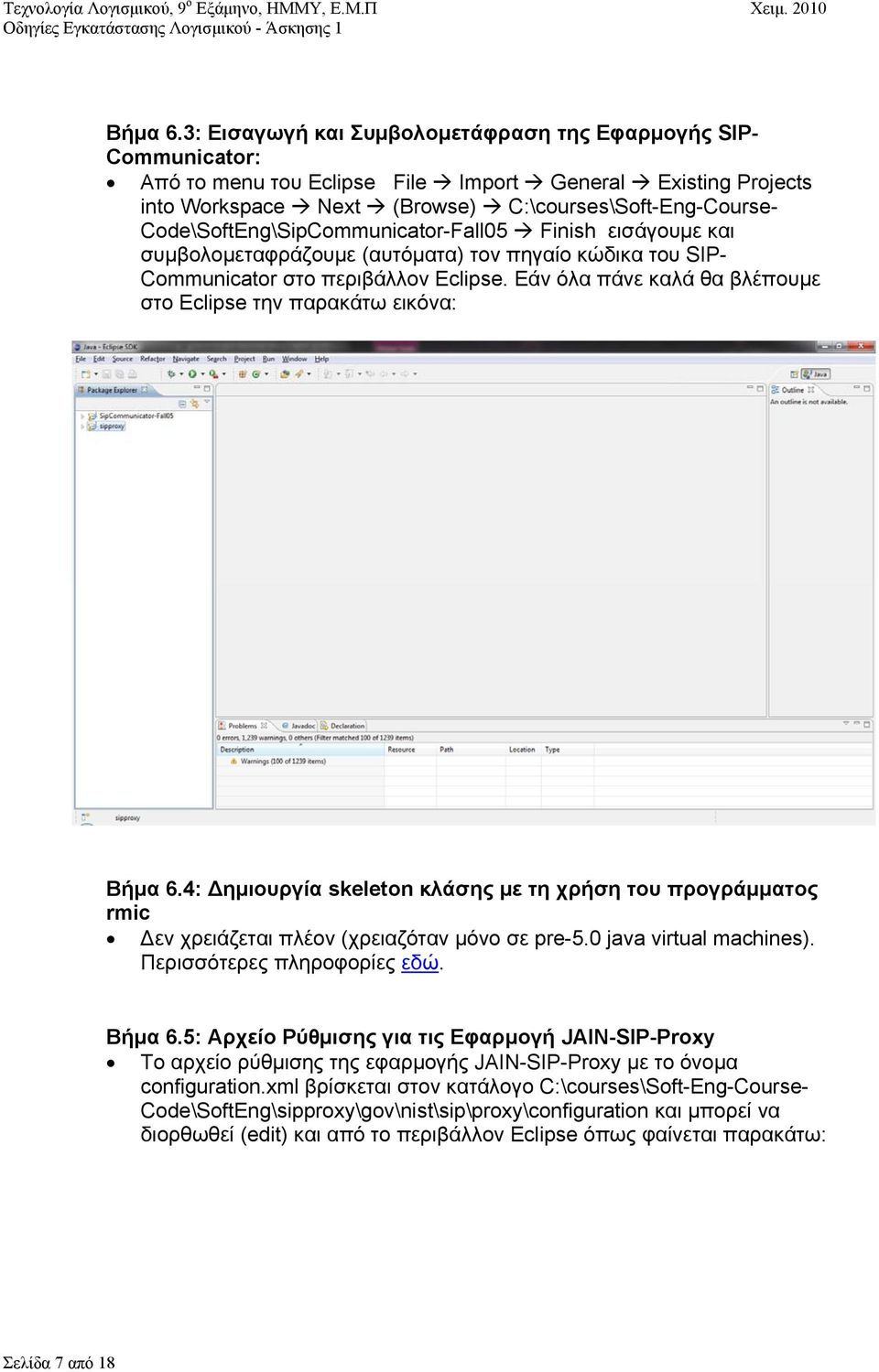Open the Source menu
This screenshot has height=1372, width=879.
pyautogui.click(x=123, y=359)
